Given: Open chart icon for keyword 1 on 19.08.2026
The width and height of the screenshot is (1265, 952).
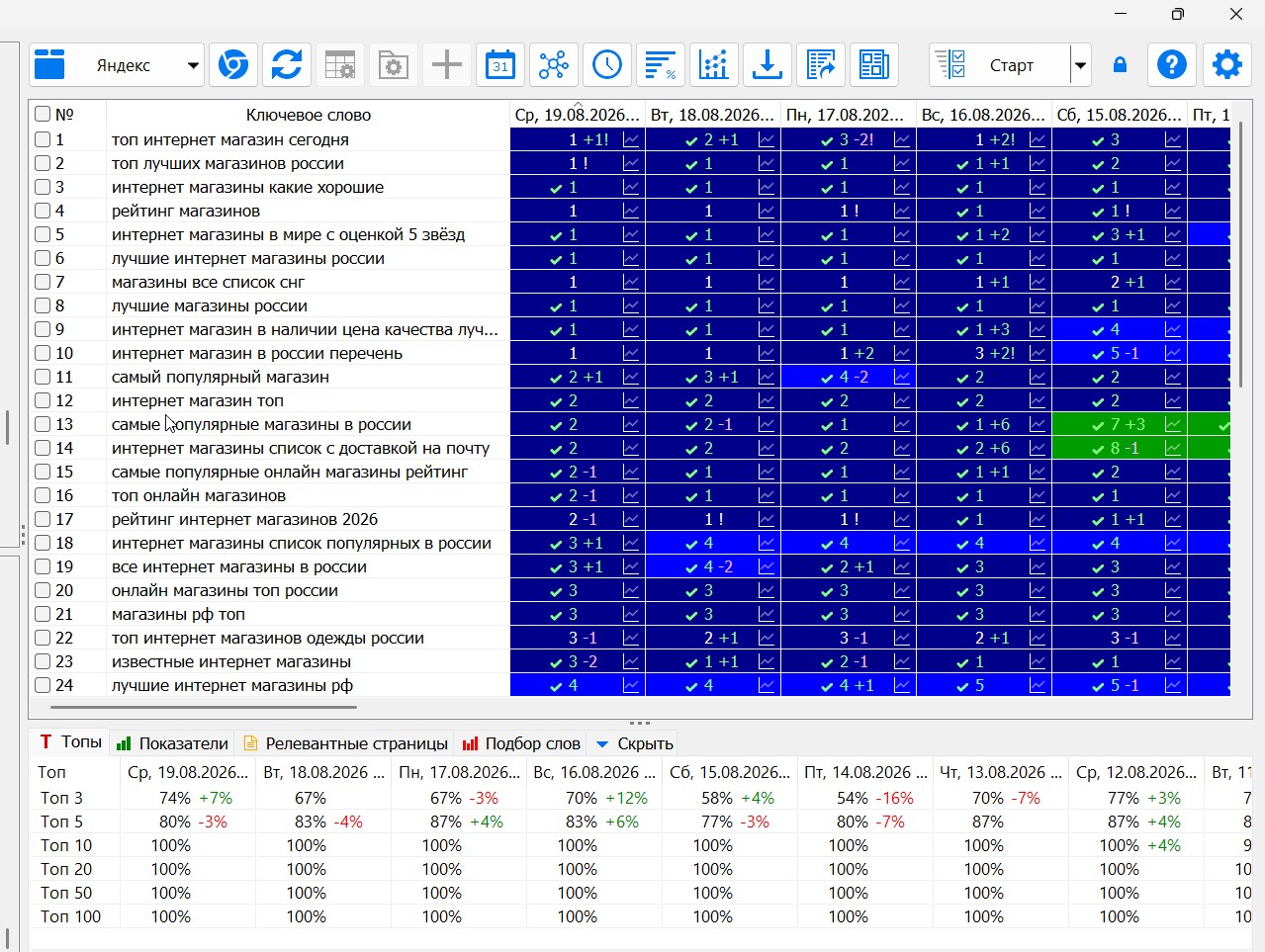Looking at the screenshot, I should (x=631, y=140).
